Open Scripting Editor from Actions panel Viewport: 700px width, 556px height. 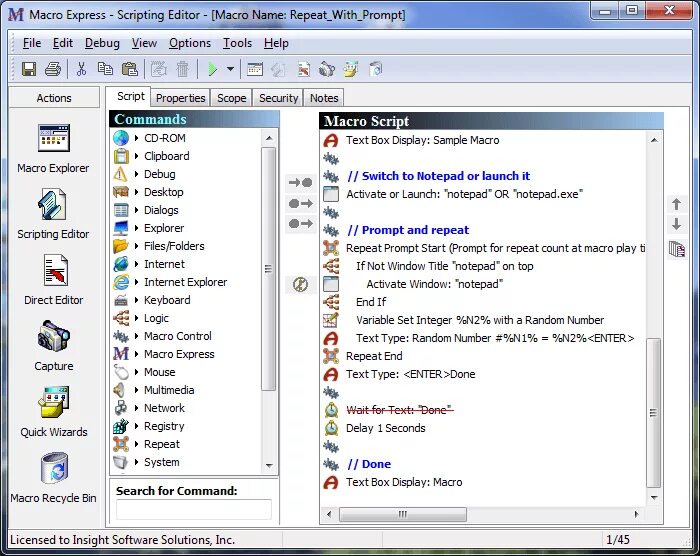[x=53, y=214]
